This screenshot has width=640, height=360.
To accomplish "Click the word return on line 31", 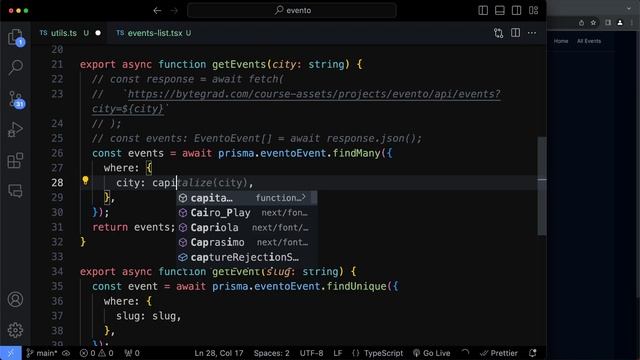I will (x=110, y=227).
